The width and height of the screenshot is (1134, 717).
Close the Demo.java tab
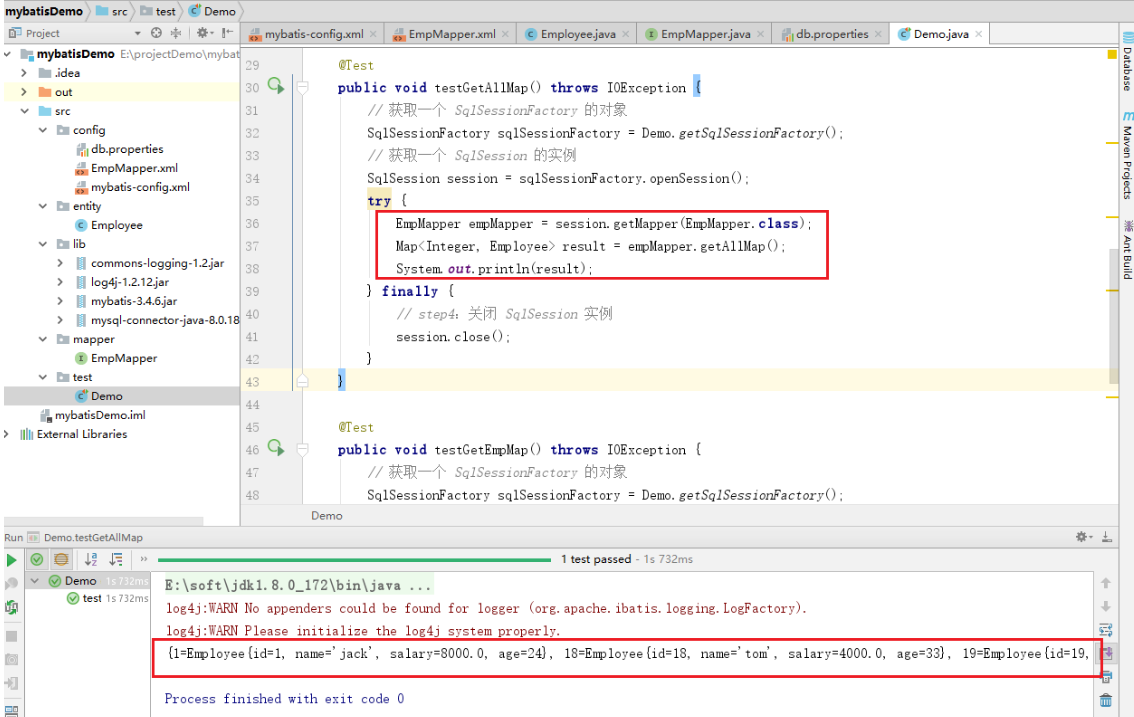point(979,34)
